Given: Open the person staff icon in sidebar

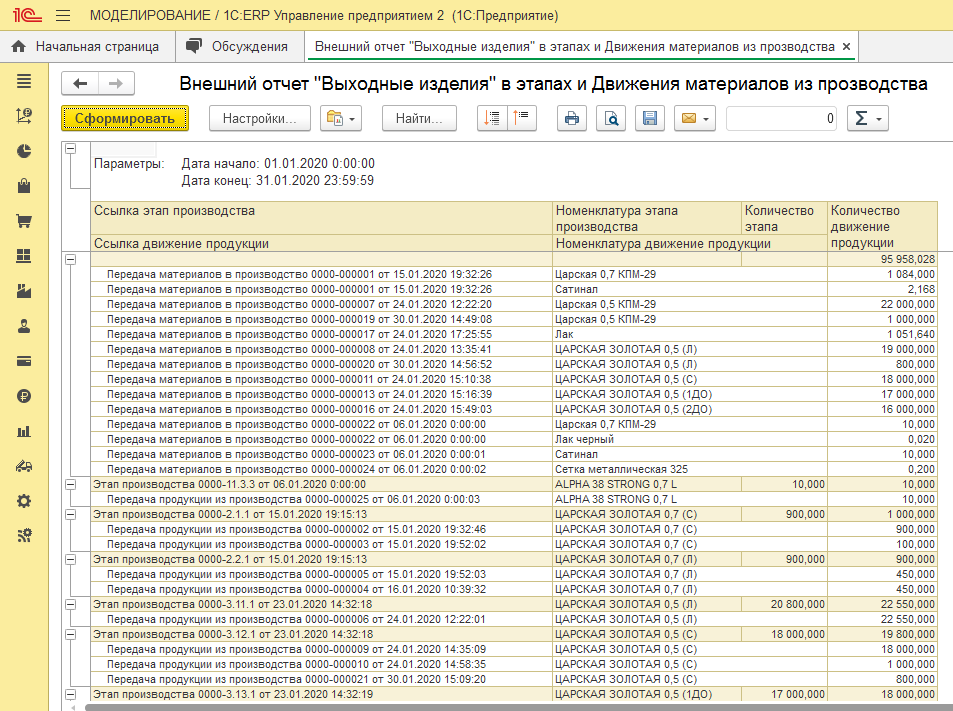Looking at the screenshot, I should point(24,326).
